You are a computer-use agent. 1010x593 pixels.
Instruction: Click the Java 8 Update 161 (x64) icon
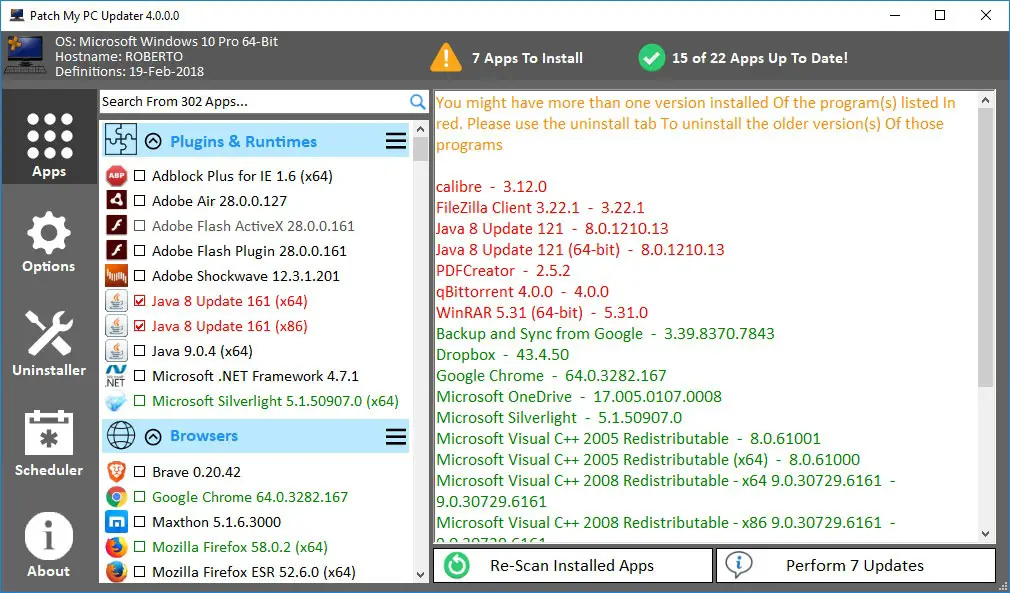[x=117, y=301]
